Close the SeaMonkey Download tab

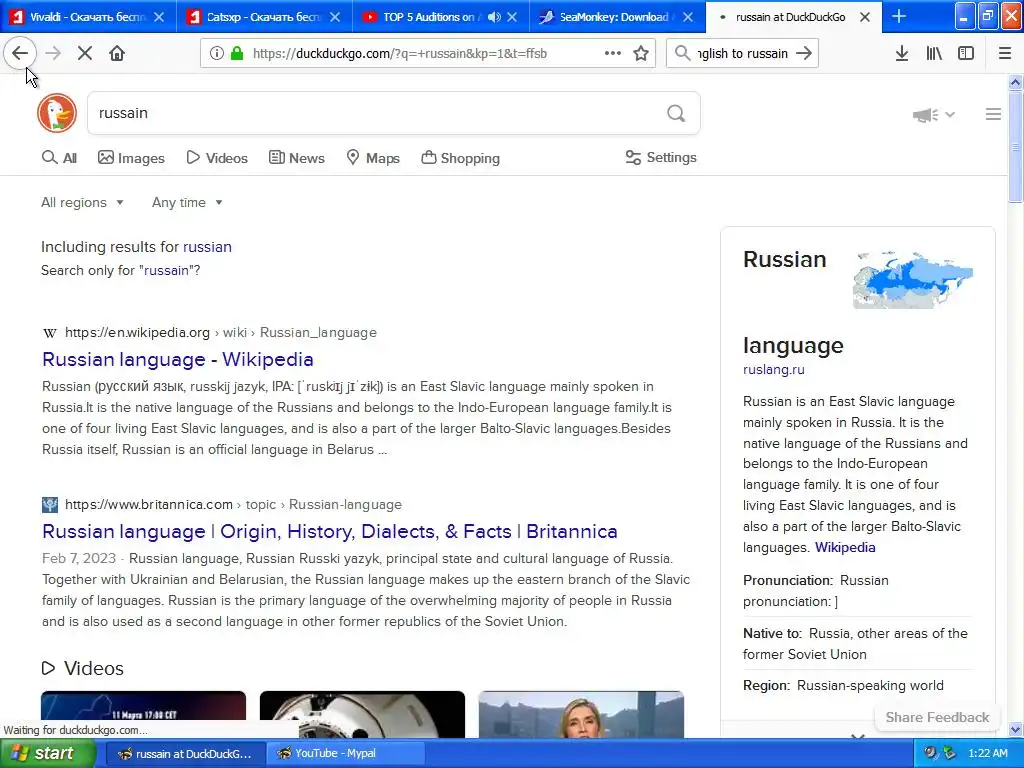point(688,17)
